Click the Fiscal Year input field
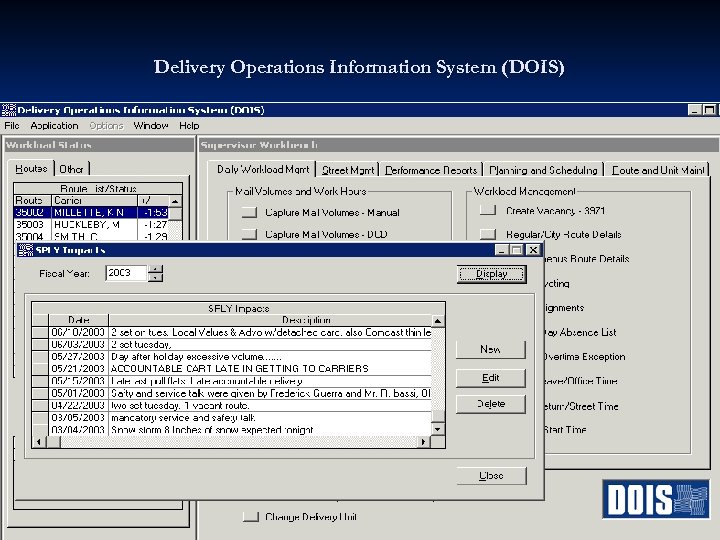The image size is (720, 540). pyautogui.click(x=126, y=273)
